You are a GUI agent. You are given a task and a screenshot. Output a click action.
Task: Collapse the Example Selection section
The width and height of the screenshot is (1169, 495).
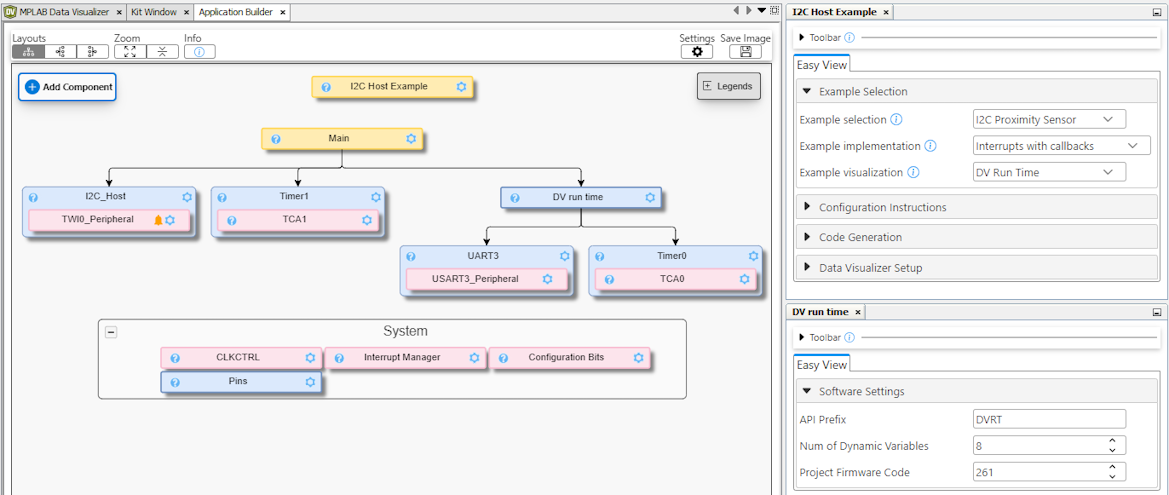807,92
